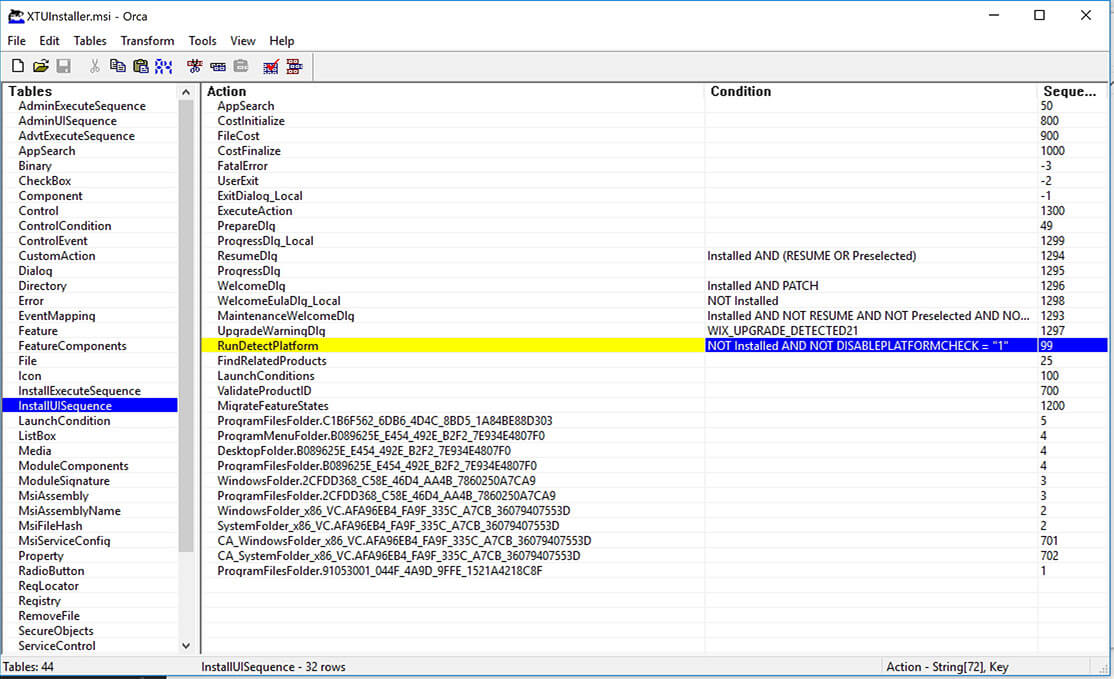
Task: Open the Tools menu
Action: (202, 40)
